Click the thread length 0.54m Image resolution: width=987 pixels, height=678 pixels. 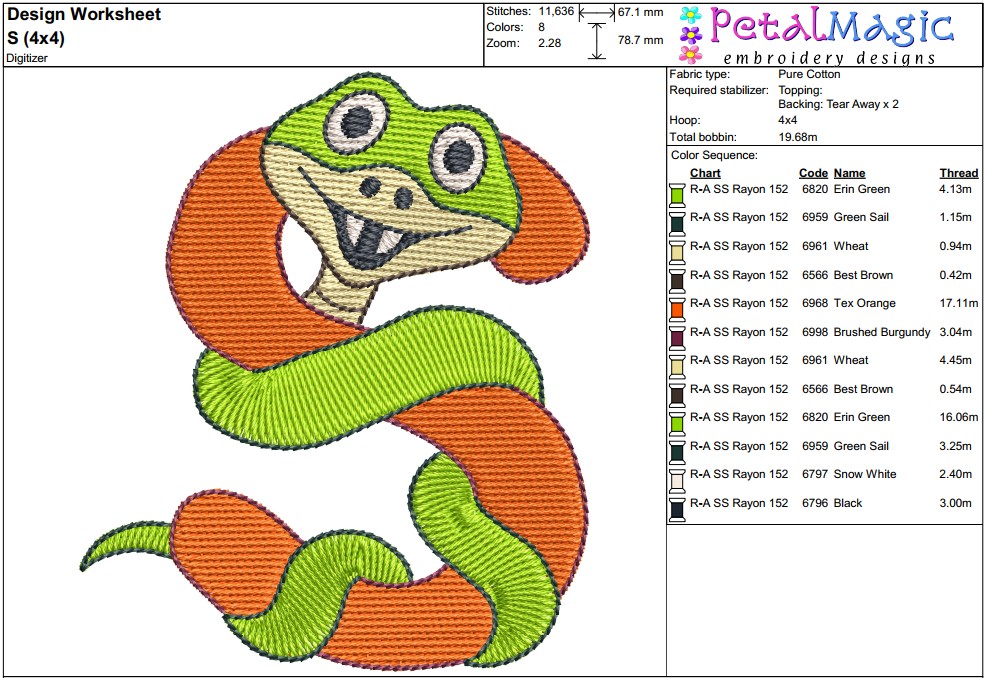[x=955, y=389]
